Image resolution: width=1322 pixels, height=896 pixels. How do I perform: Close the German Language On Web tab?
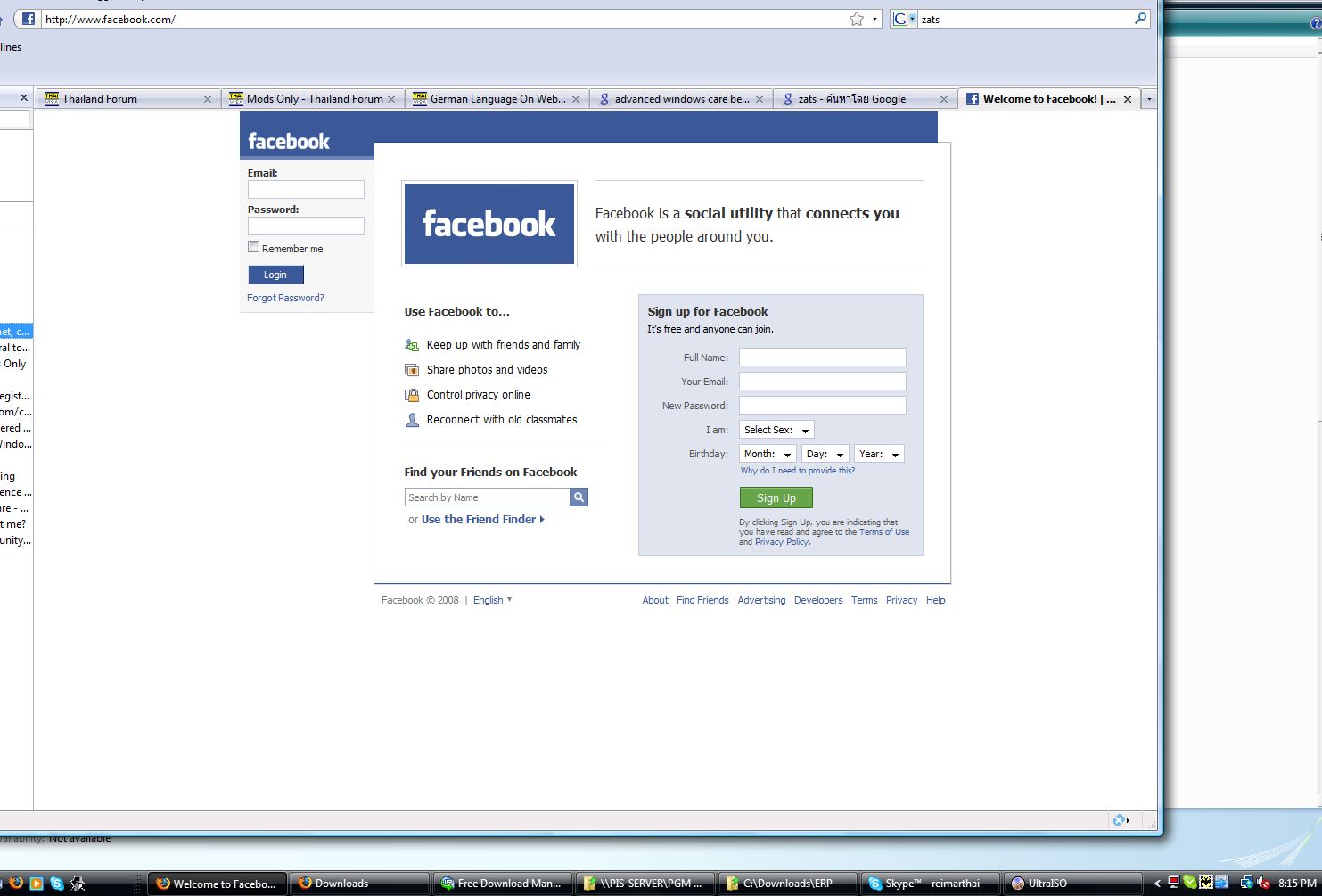click(576, 99)
